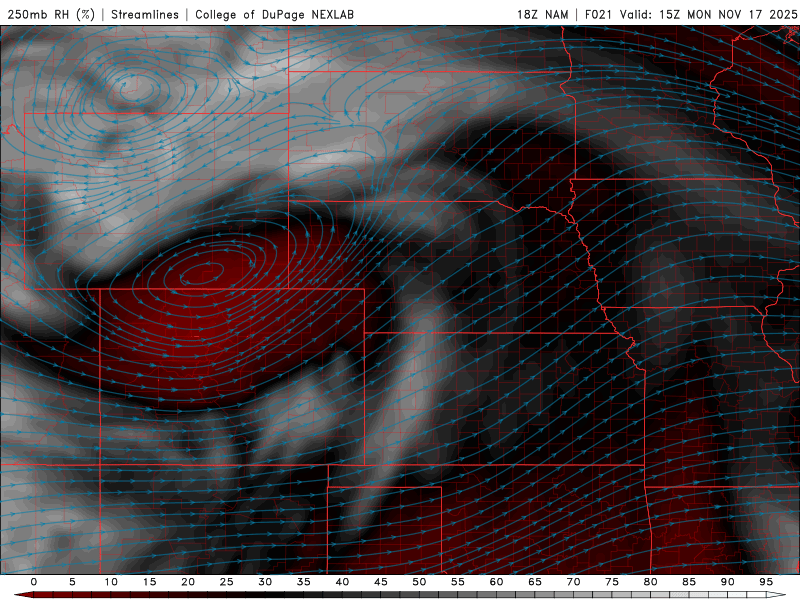Image resolution: width=800 pixels, height=600 pixels.
Task: Click the colorbar label "90"
Action: (x=727, y=582)
